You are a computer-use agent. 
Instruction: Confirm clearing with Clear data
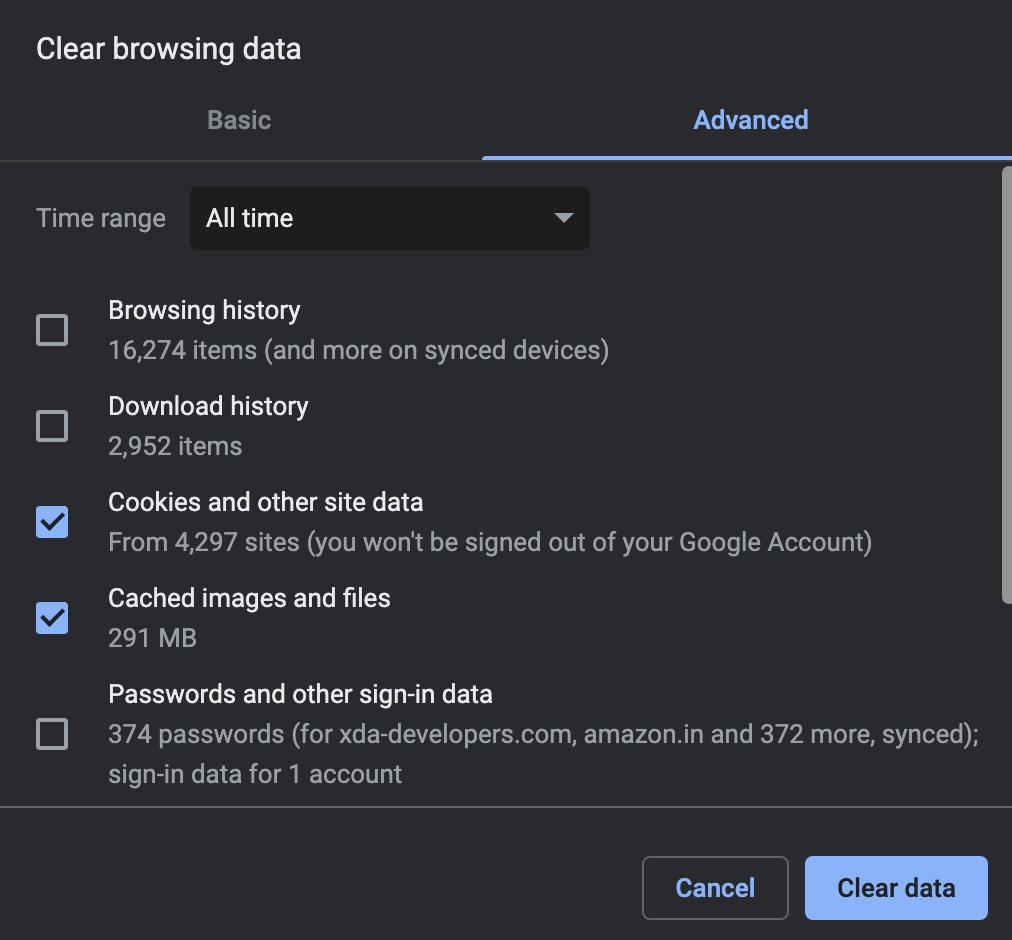895,887
